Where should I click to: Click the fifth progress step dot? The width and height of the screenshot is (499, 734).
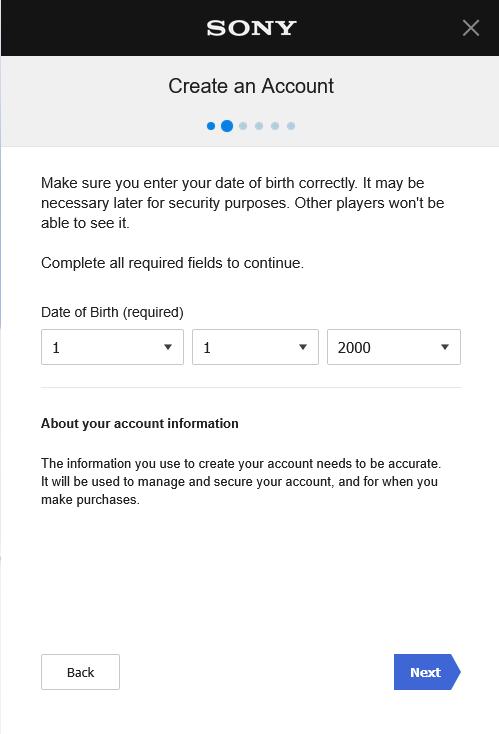pyautogui.click(x=275, y=126)
